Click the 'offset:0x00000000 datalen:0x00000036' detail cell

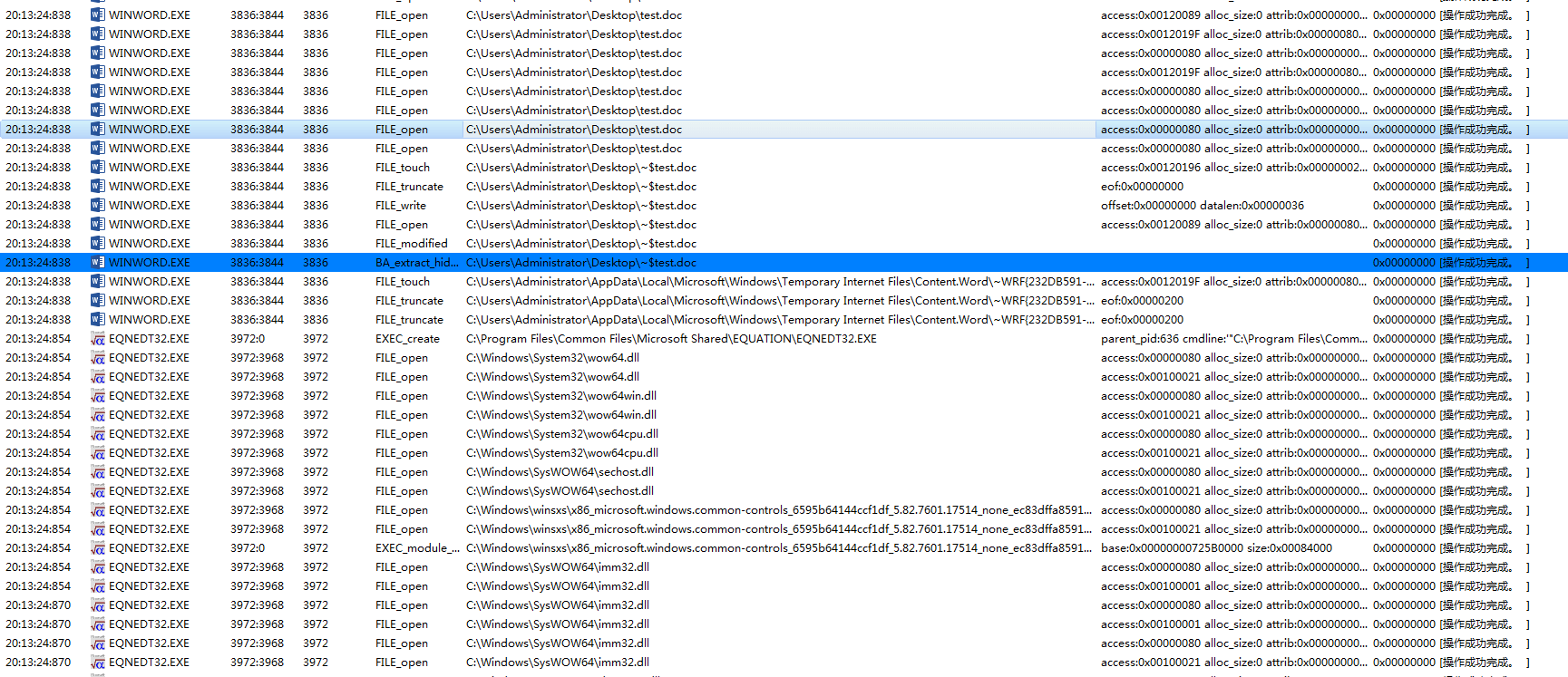click(1203, 205)
